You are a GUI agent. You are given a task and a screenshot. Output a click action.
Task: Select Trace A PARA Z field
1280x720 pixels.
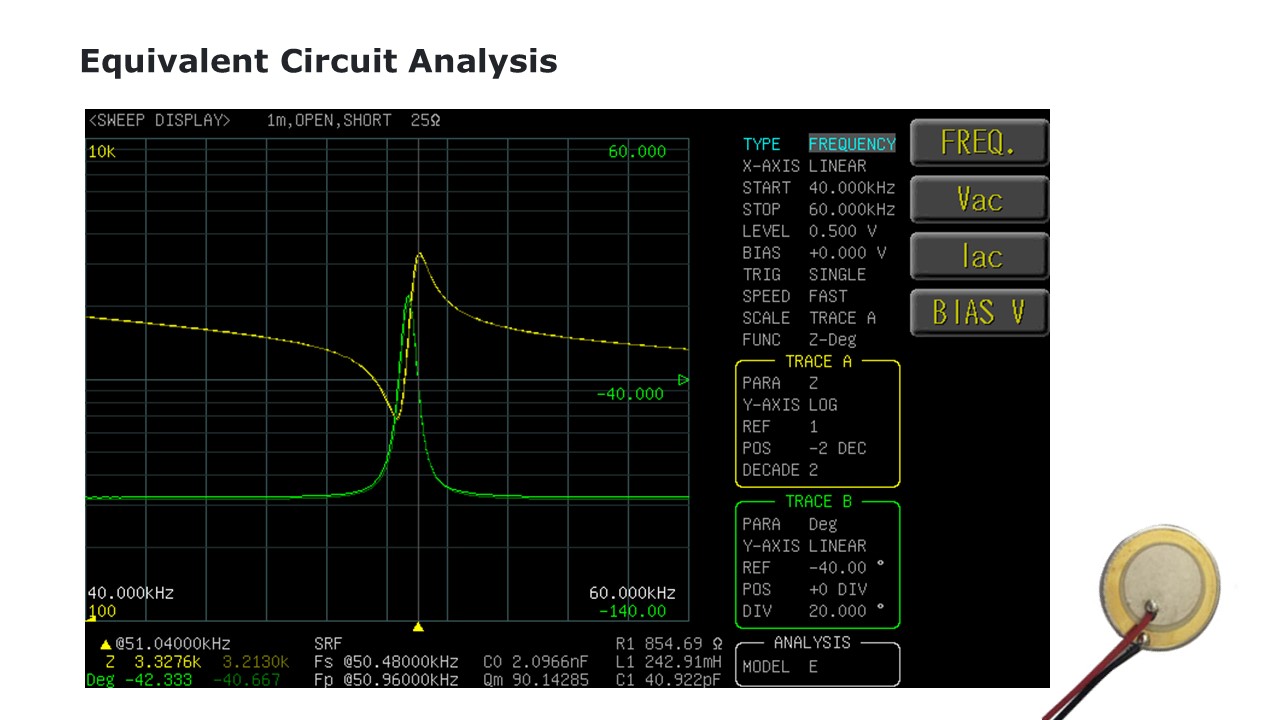(x=780, y=383)
